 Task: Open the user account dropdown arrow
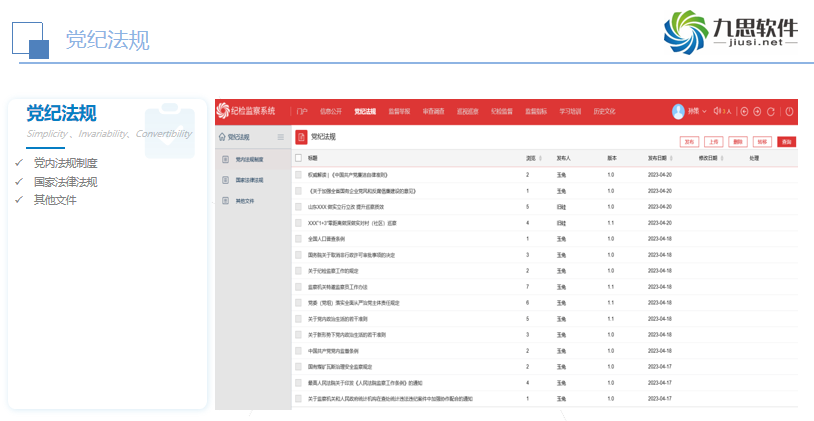pos(704,111)
